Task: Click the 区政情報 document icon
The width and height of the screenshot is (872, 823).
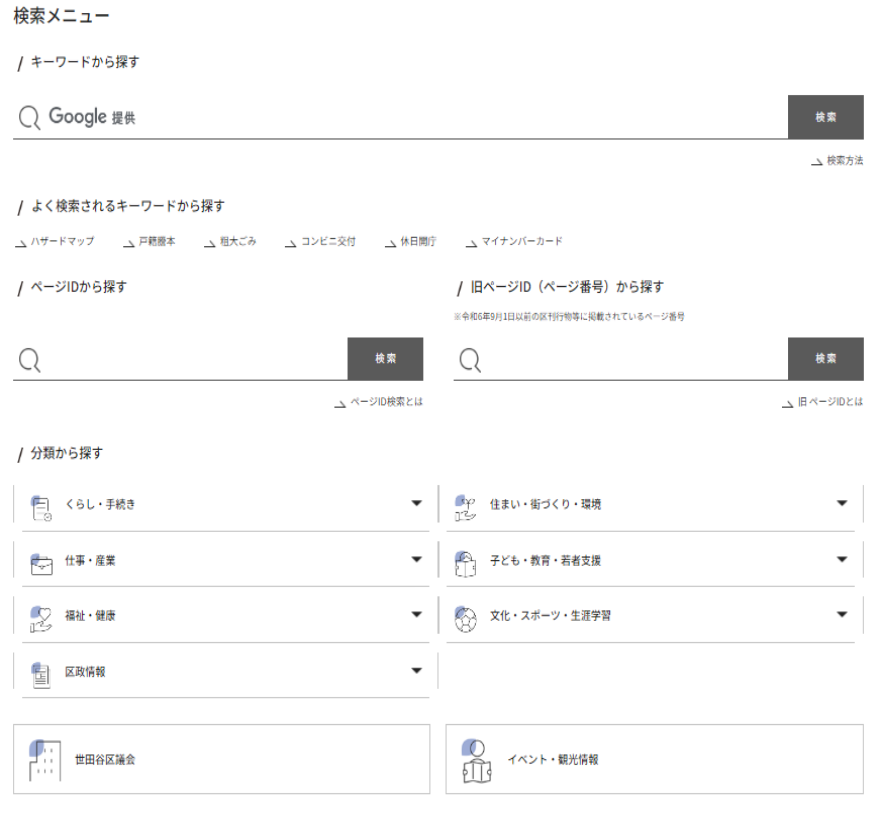Action: pyautogui.click(x=40, y=671)
